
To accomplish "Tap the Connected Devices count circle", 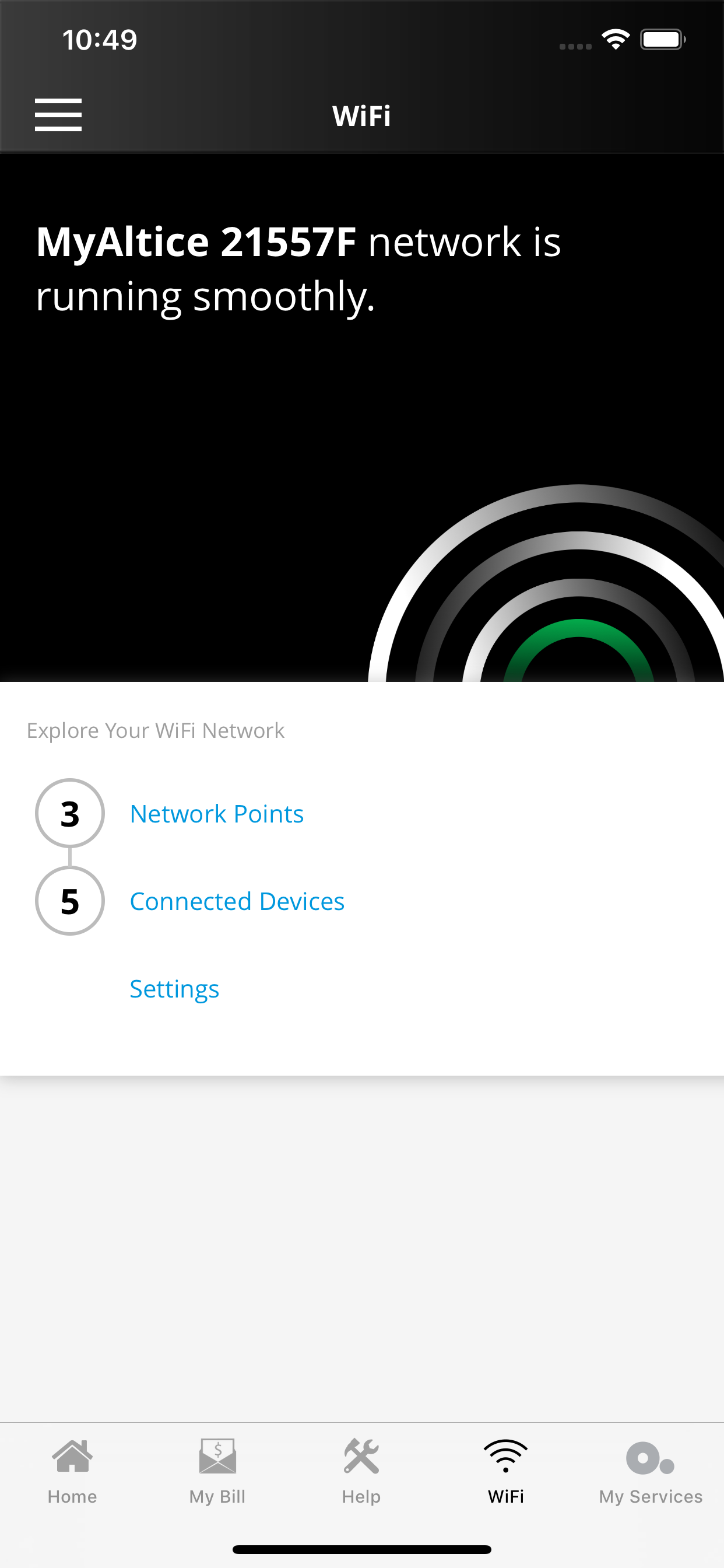I will pyautogui.click(x=70, y=901).
